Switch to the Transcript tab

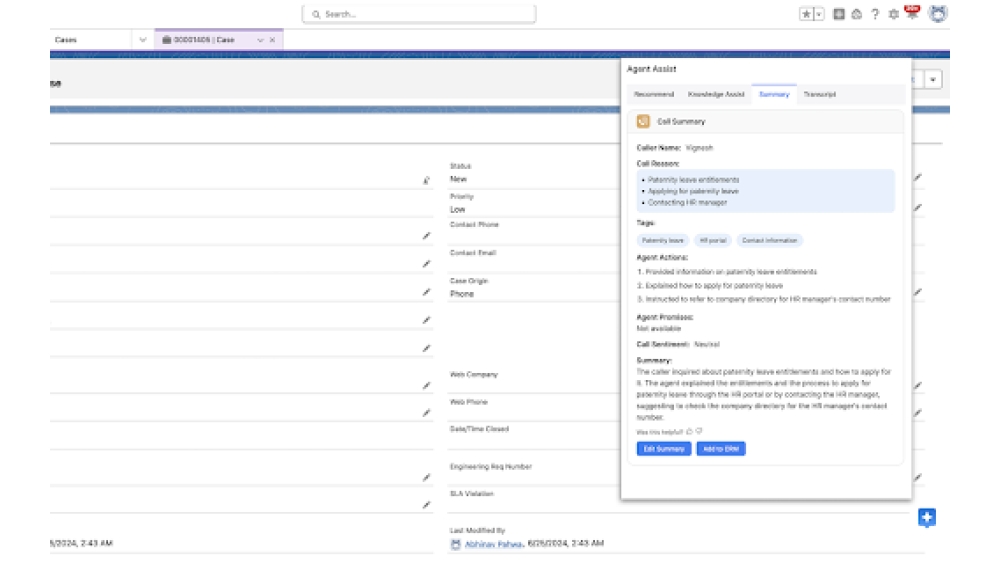click(x=820, y=94)
